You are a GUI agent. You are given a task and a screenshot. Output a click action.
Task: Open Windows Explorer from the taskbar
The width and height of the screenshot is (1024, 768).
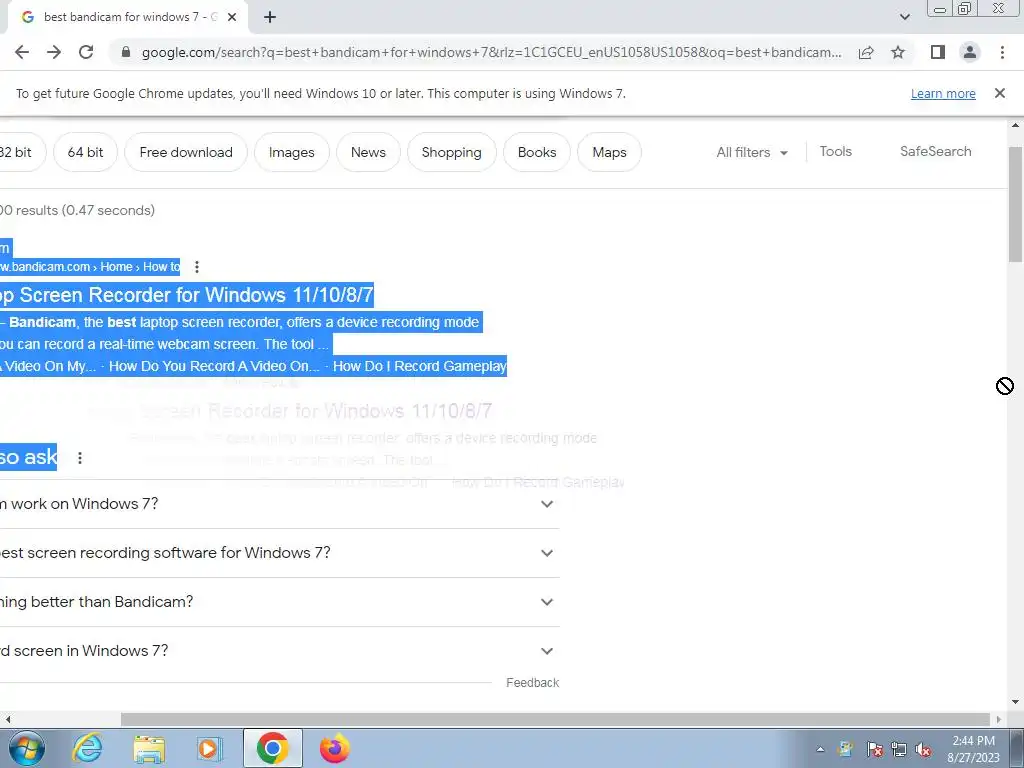(149, 748)
